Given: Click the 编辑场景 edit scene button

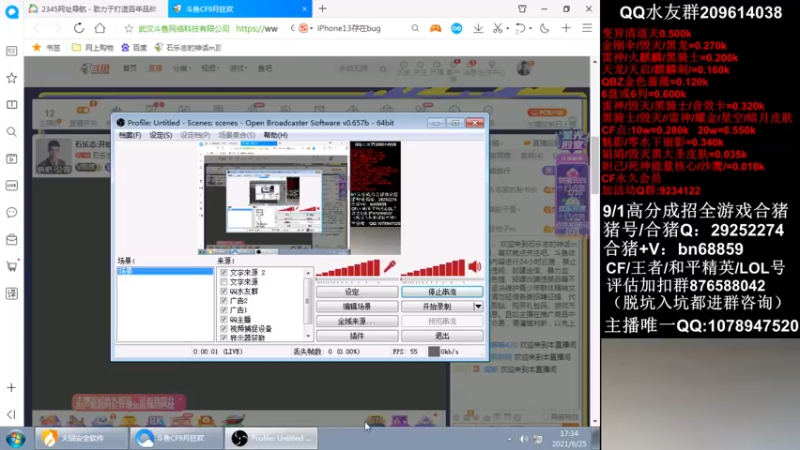Looking at the screenshot, I should click(357, 307).
